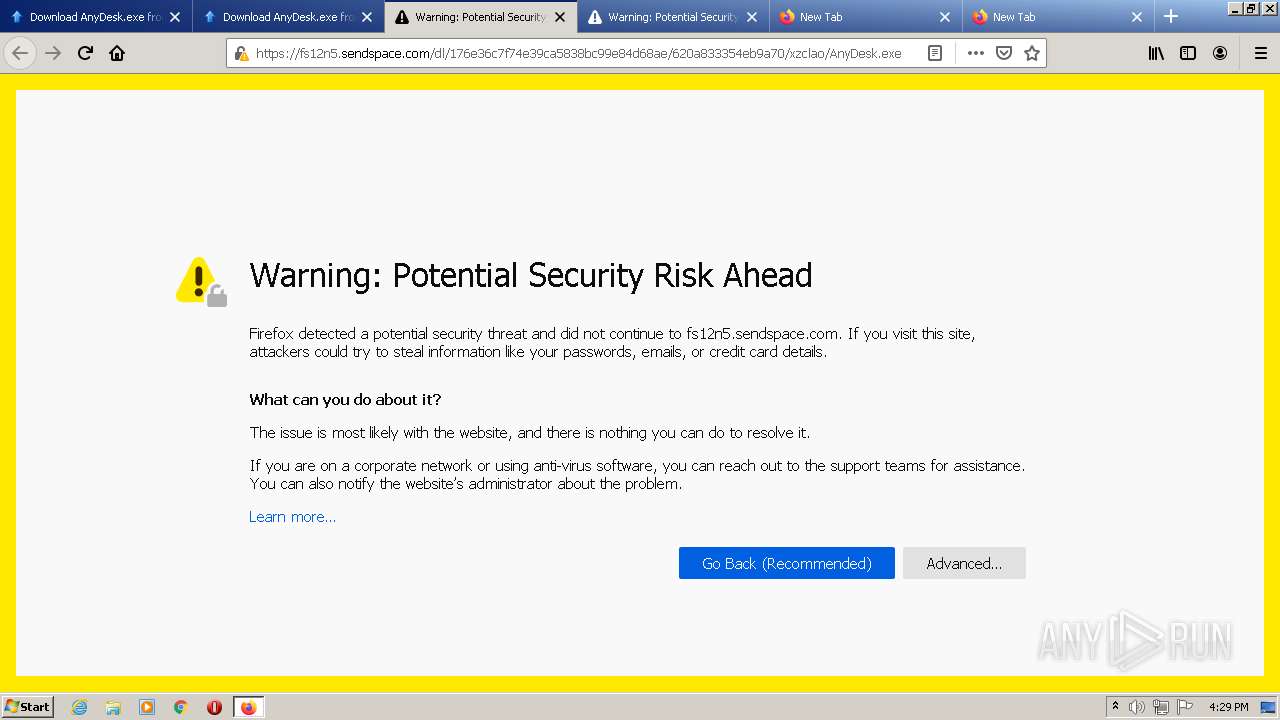Click Go Back (Recommended) button
This screenshot has height=720, width=1280.
(787, 563)
